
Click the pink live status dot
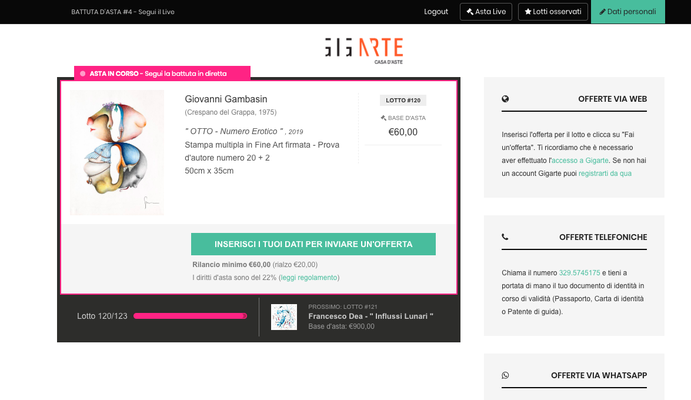tap(82, 74)
